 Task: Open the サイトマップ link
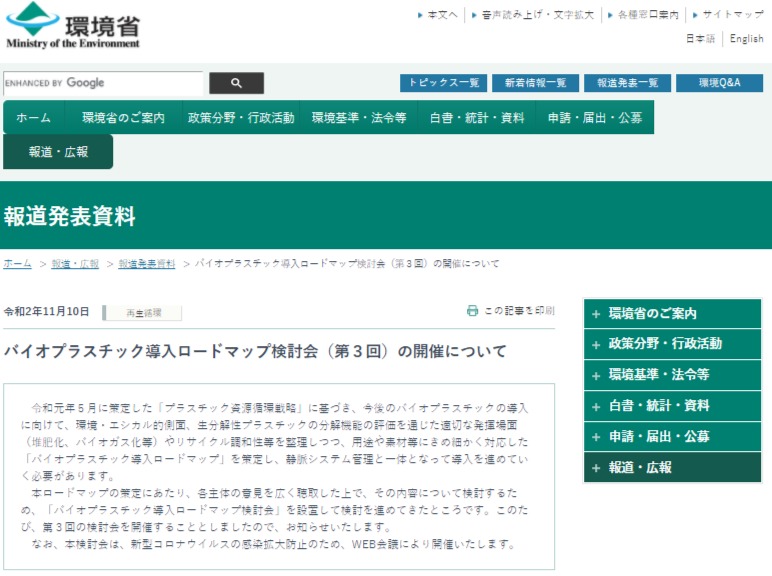point(732,15)
